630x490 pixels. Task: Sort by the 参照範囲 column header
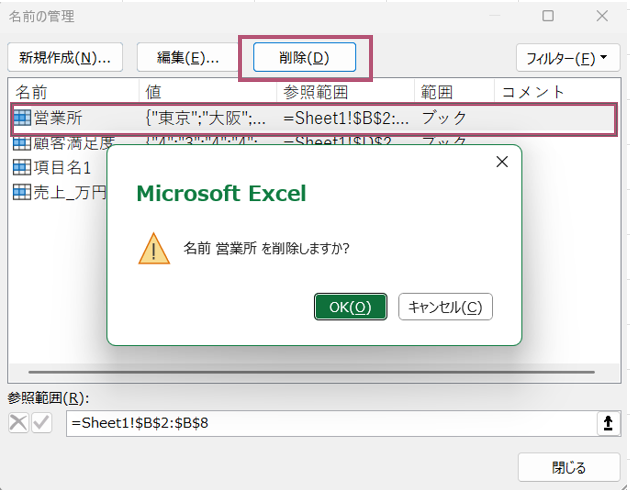(346, 92)
